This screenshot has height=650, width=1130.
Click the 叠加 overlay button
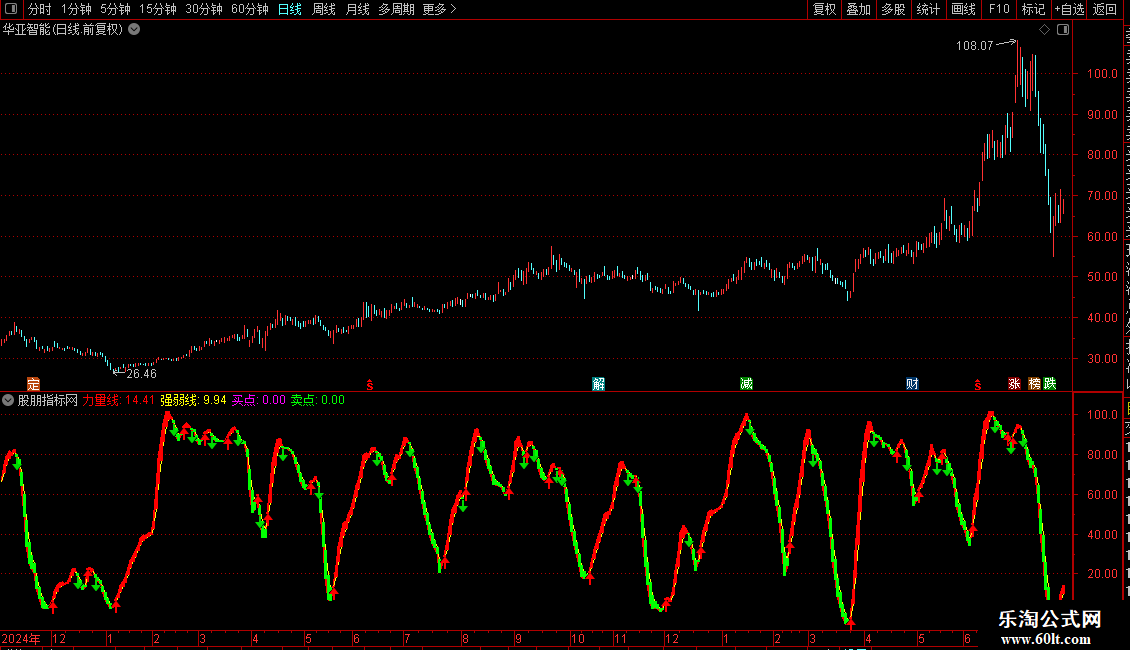pyautogui.click(x=858, y=9)
